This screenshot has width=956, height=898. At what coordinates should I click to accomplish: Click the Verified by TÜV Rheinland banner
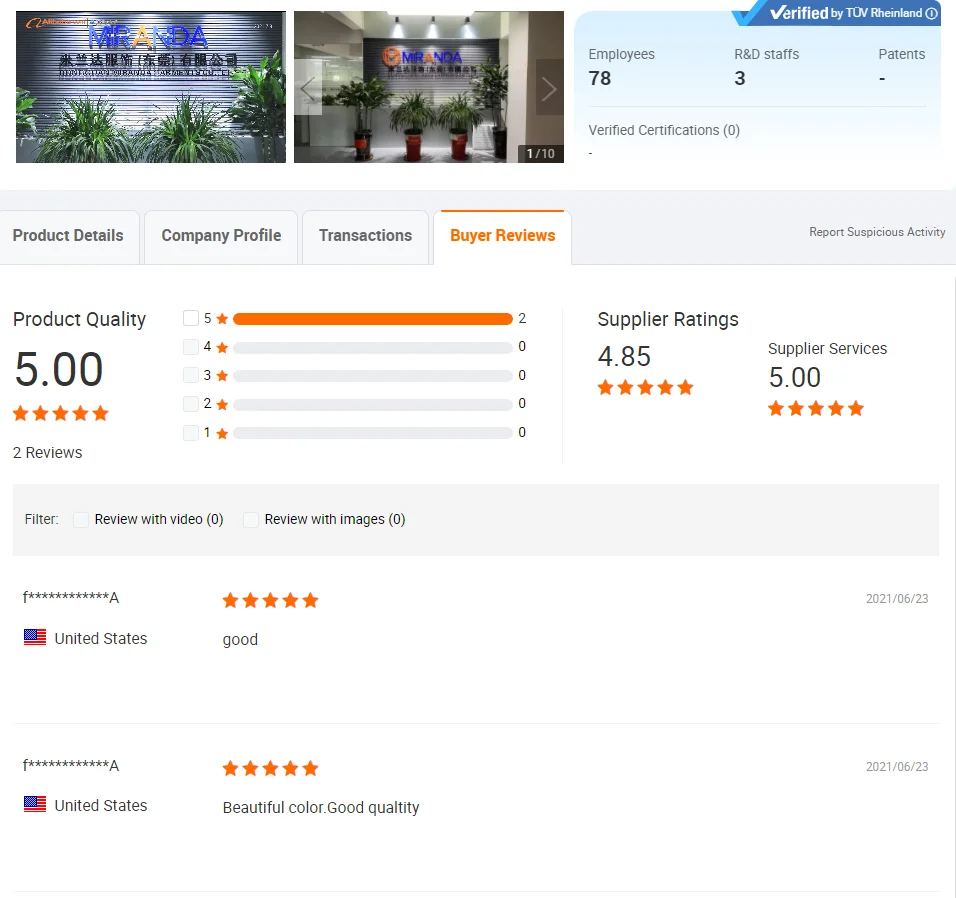[836, 13]
